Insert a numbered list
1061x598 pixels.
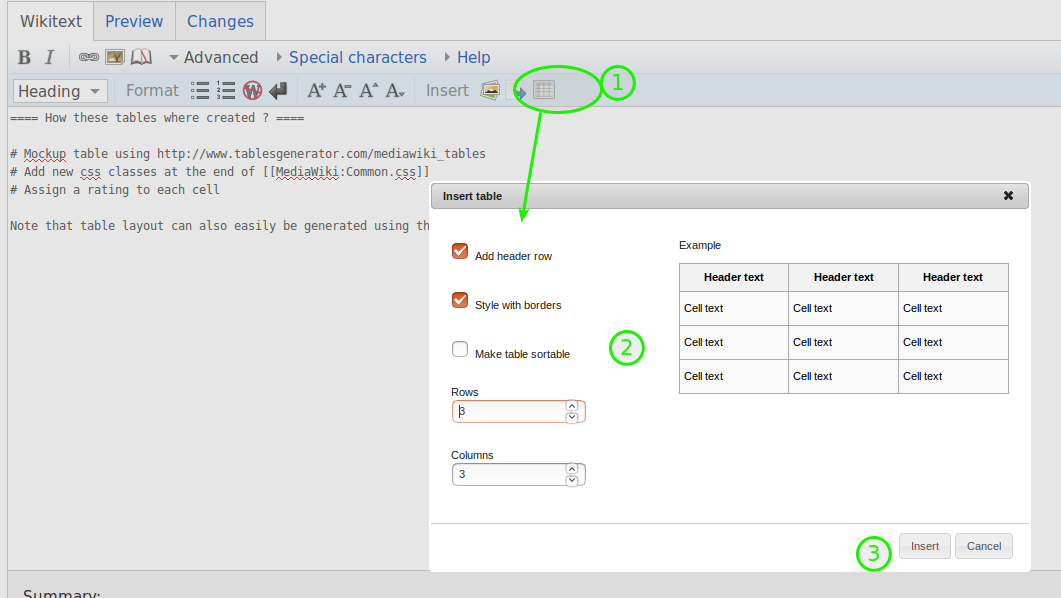226,91
